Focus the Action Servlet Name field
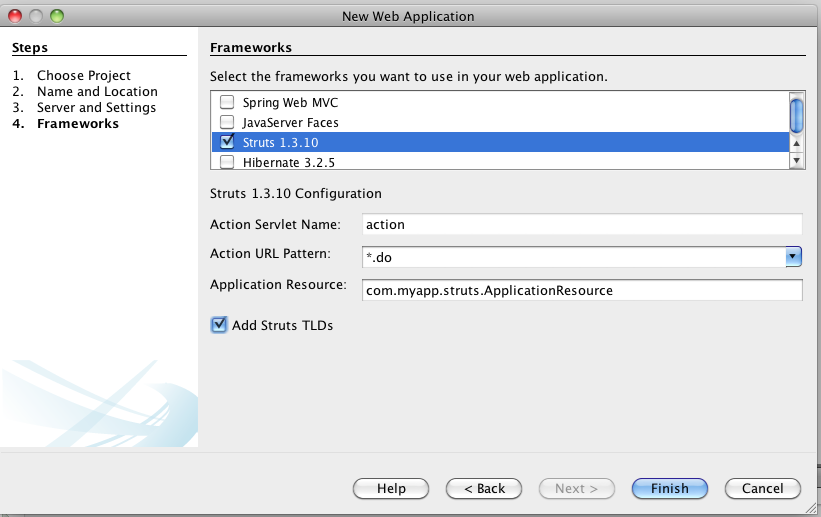 point(582,224)
